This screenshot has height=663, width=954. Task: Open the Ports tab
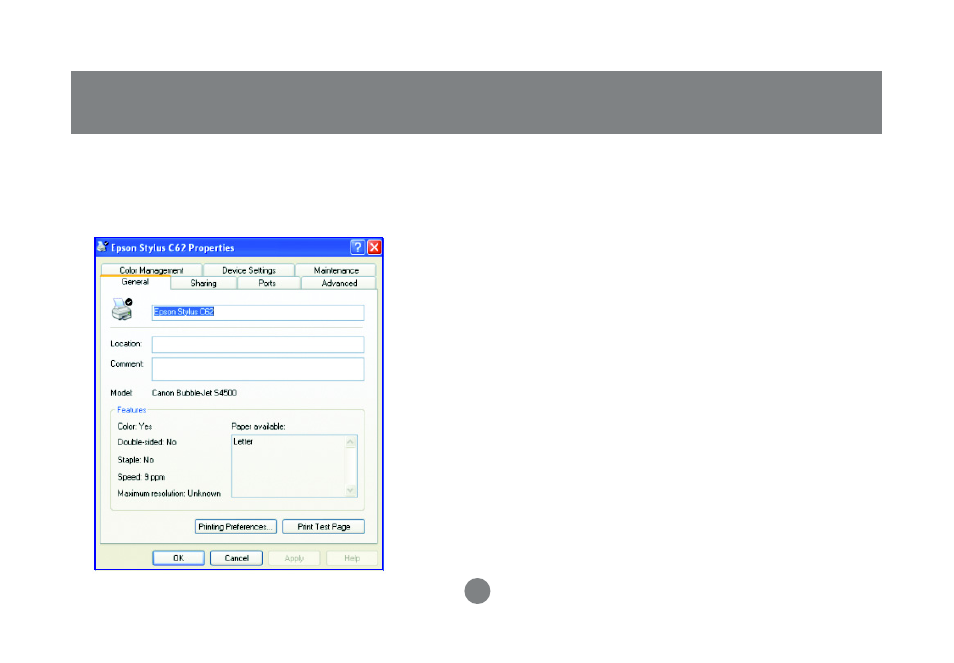click(x=267, y=283)
